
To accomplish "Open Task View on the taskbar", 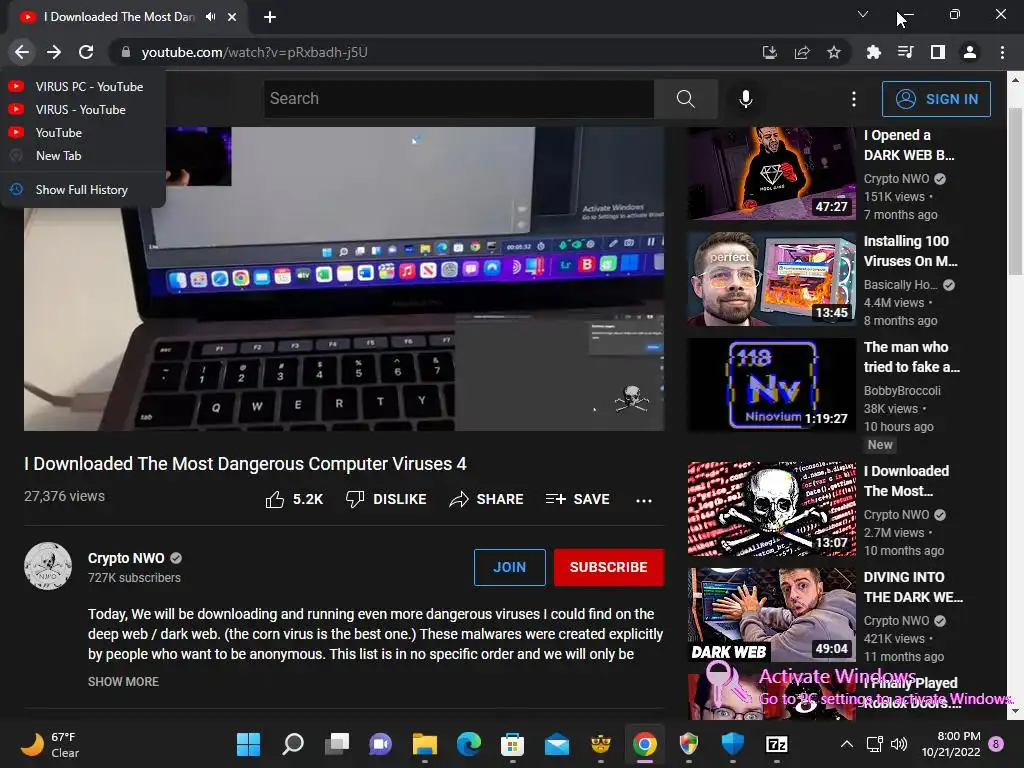I will [x=337, y=744].
